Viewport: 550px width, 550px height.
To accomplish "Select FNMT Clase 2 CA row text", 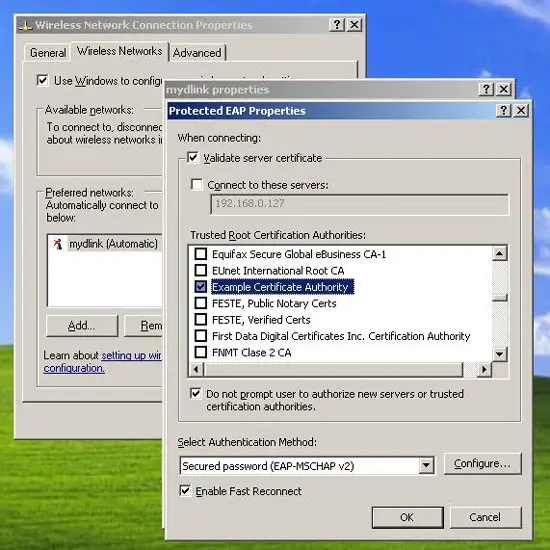I will pyautogui.click(x=251, y=352).
